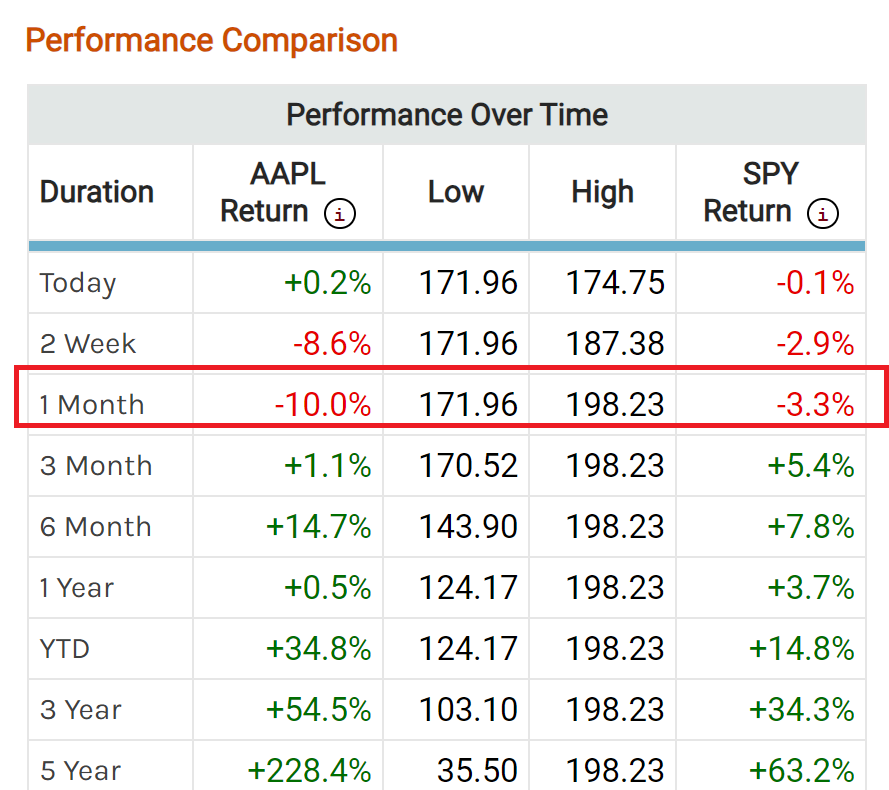Click the +14.8% SPY YTD return
889x790 pixels.
click(x=802, y=648)
